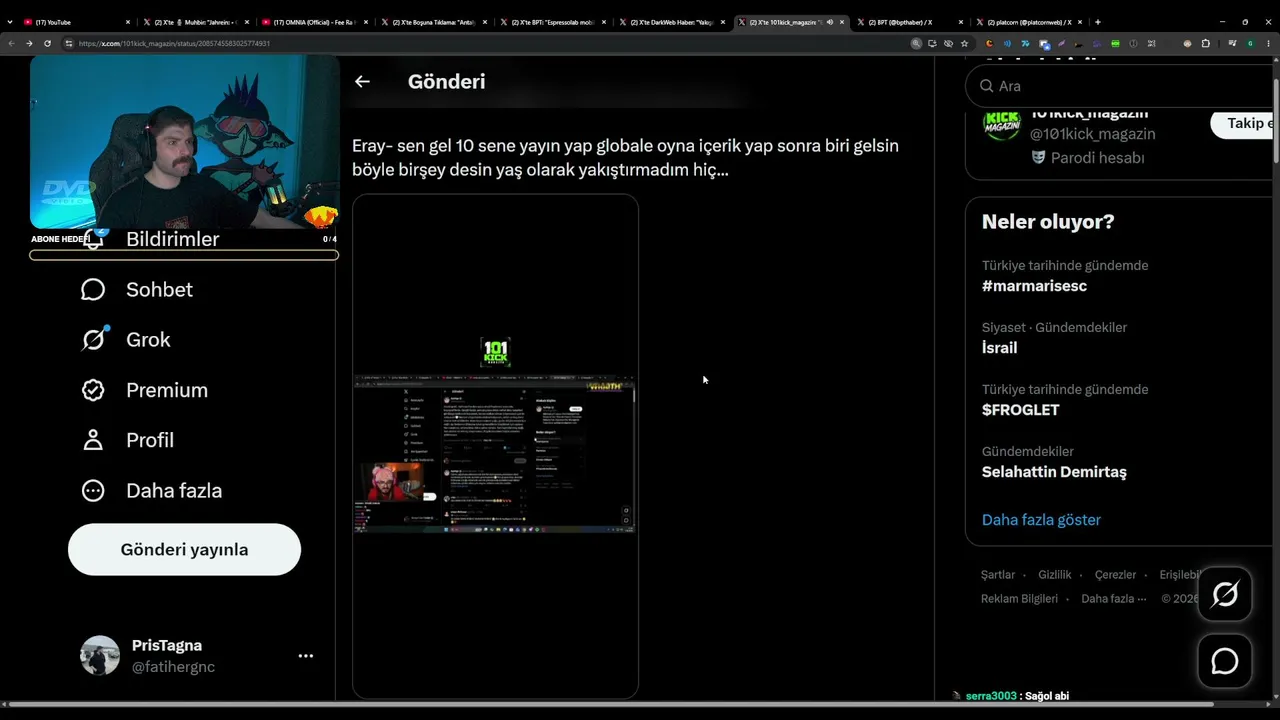Reload the current page
1280x720 pixels.
pyautogui.click(x=47, y=43)
